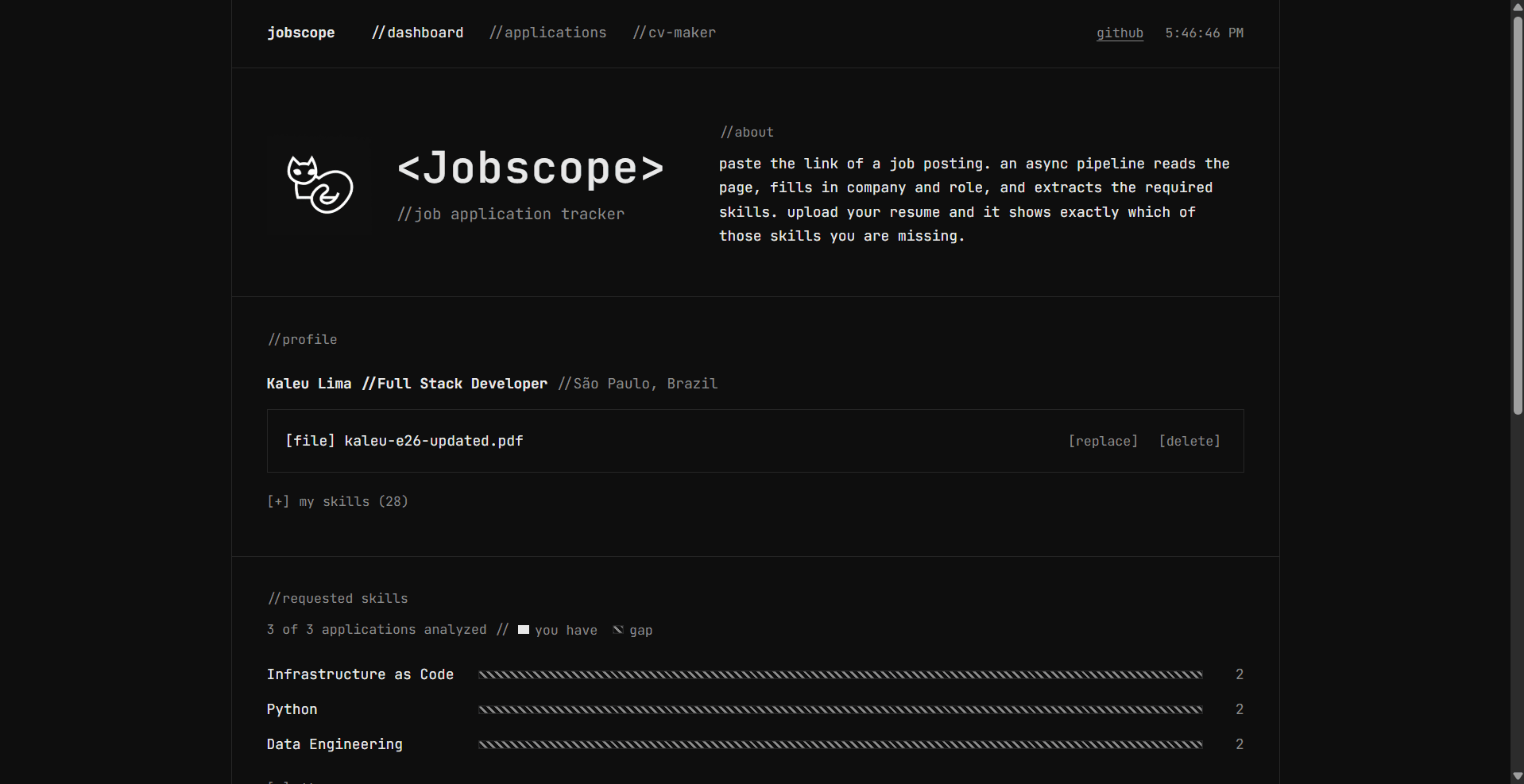Viewport: 1524px width, 784px height.
Task: Replace the uploaded resume file
Action: [1103, 441]
